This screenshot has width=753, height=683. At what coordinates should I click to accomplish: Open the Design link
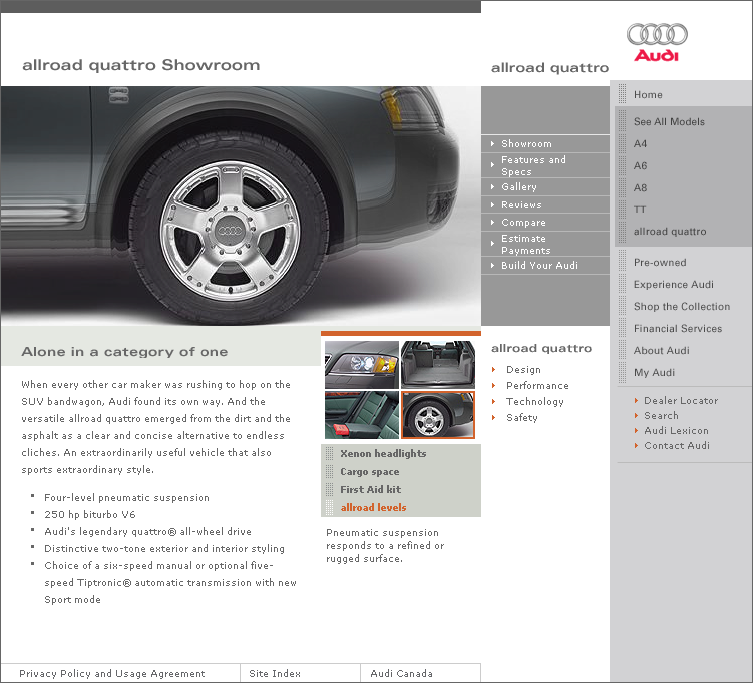(x=523, y=370)
